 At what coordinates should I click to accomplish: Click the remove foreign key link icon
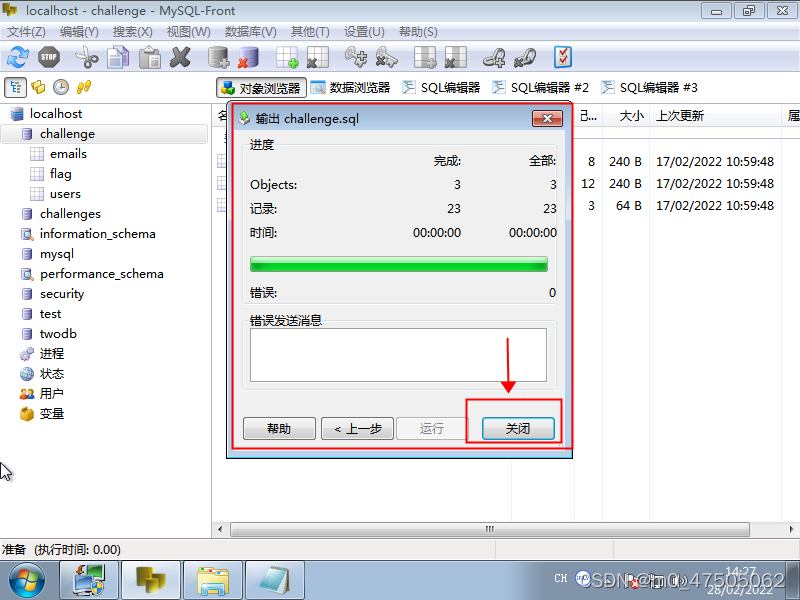(524, 57)
